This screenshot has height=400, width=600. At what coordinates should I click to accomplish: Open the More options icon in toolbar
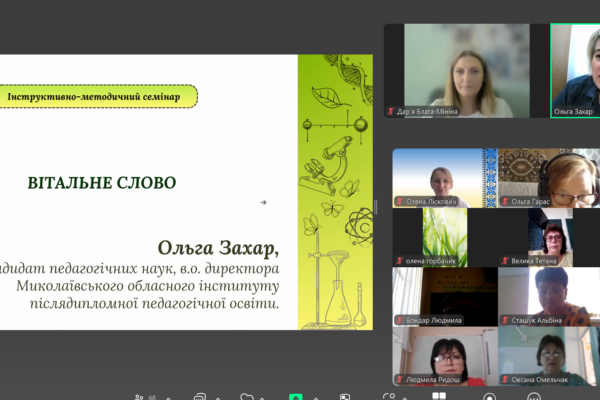pos(534,397)
